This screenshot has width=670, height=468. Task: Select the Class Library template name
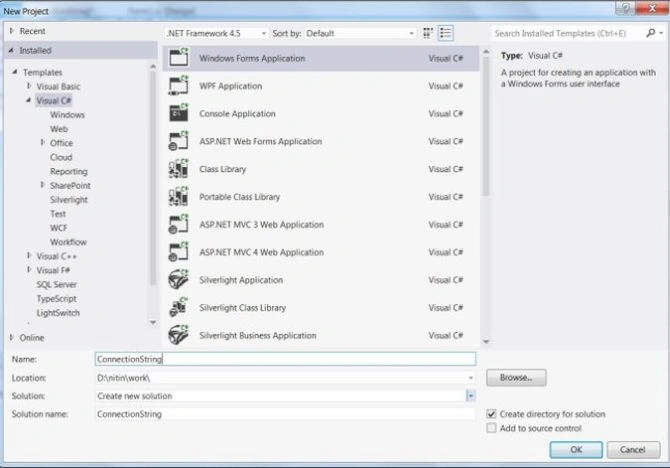(x=223, y=169)
